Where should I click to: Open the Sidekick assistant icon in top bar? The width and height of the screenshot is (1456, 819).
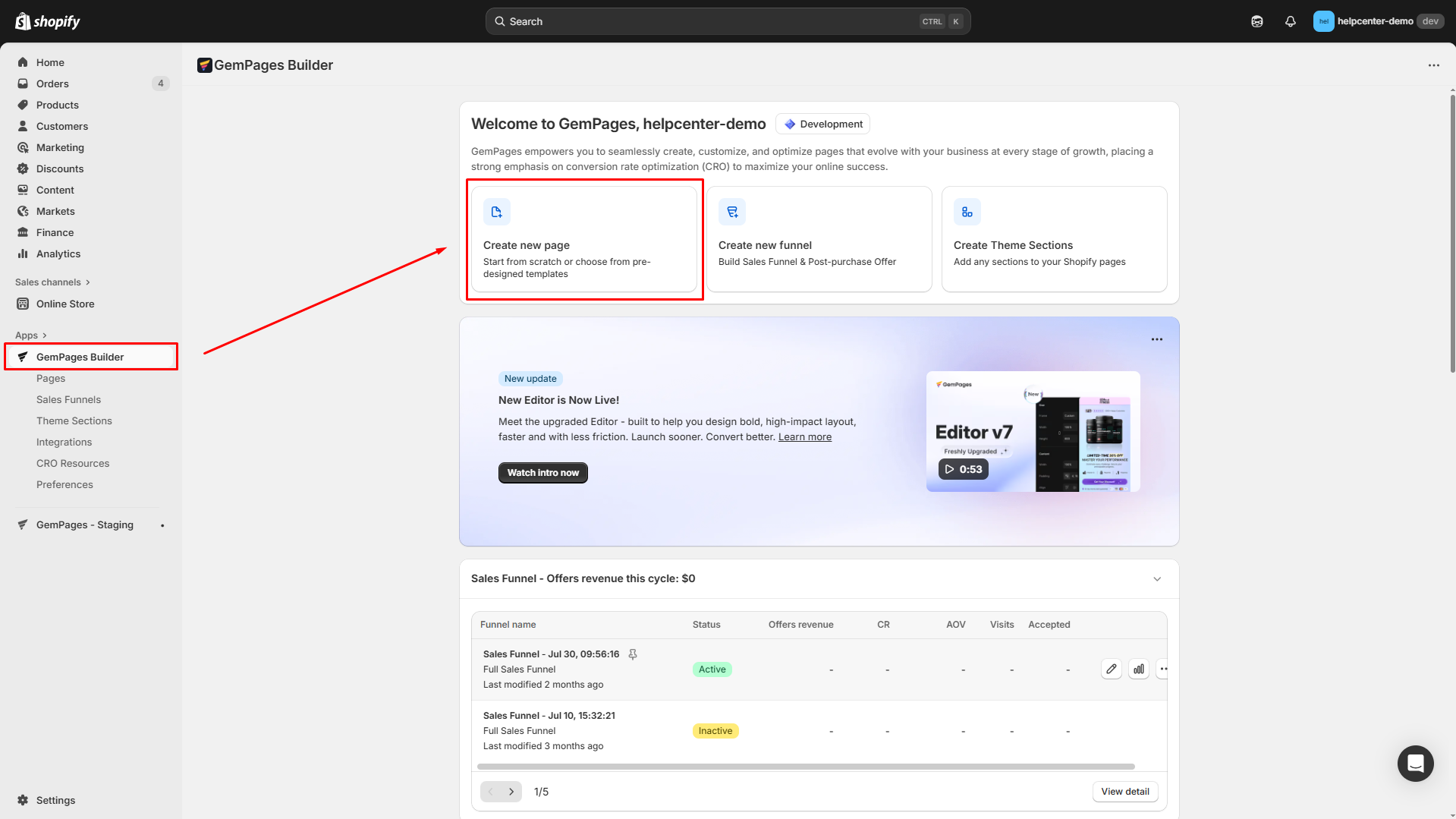click(1257, 21)
